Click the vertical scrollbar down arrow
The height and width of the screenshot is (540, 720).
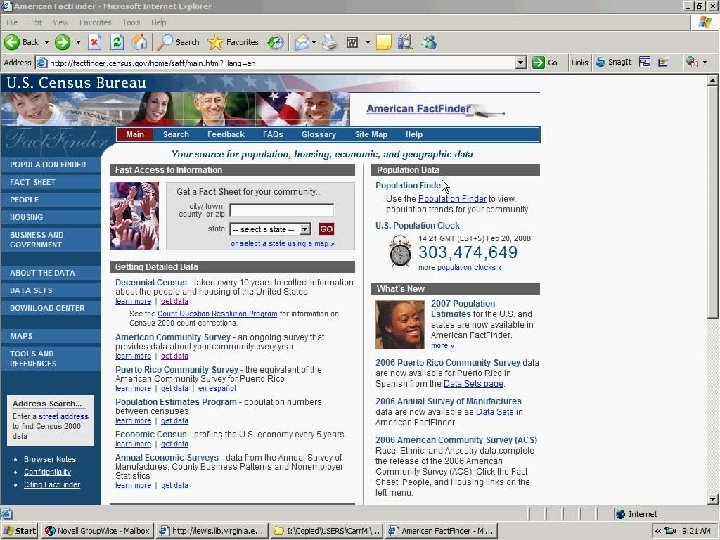pyautogui.click(x=712, y=499)
